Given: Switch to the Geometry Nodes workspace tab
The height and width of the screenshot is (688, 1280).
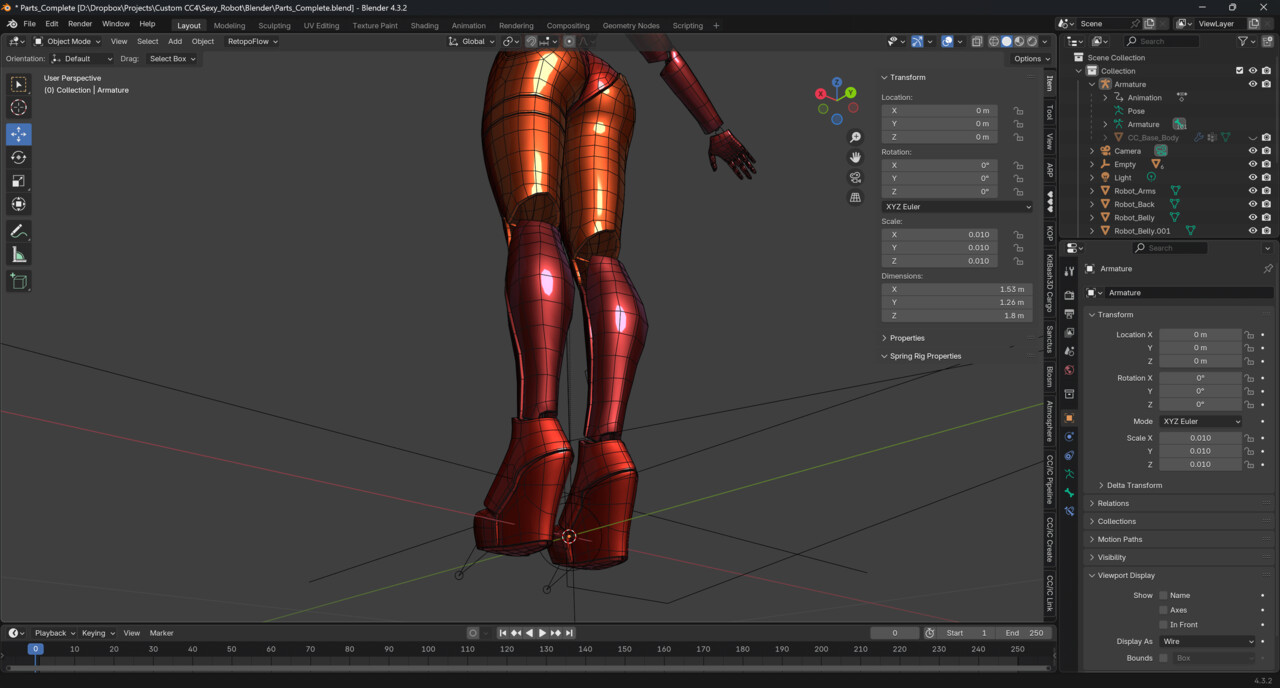Looking at the screenshot, I should click(631, 25).
